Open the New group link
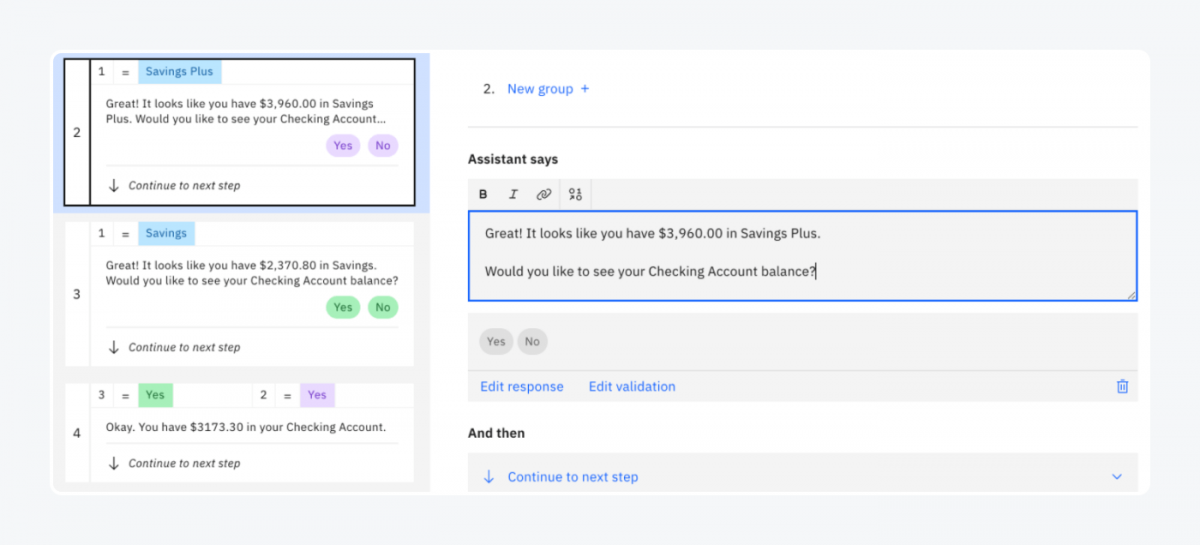The width and height of the screenshot is (1200, 545). [540, 89]
